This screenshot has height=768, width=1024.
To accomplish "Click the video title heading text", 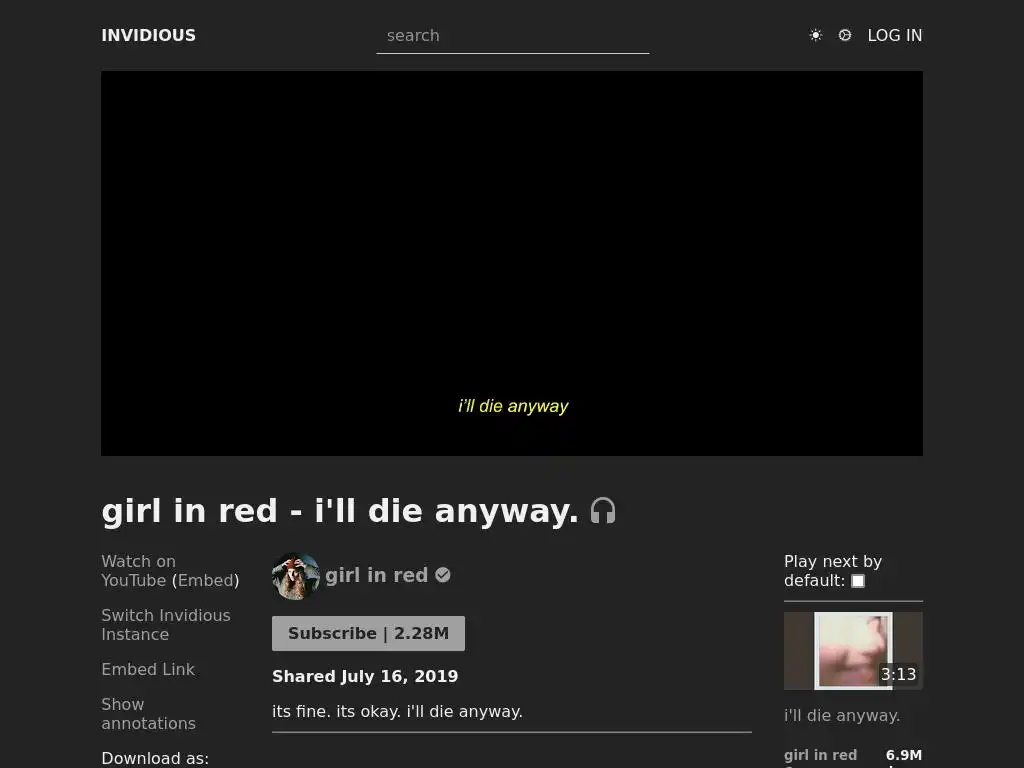I will point(340,511).
